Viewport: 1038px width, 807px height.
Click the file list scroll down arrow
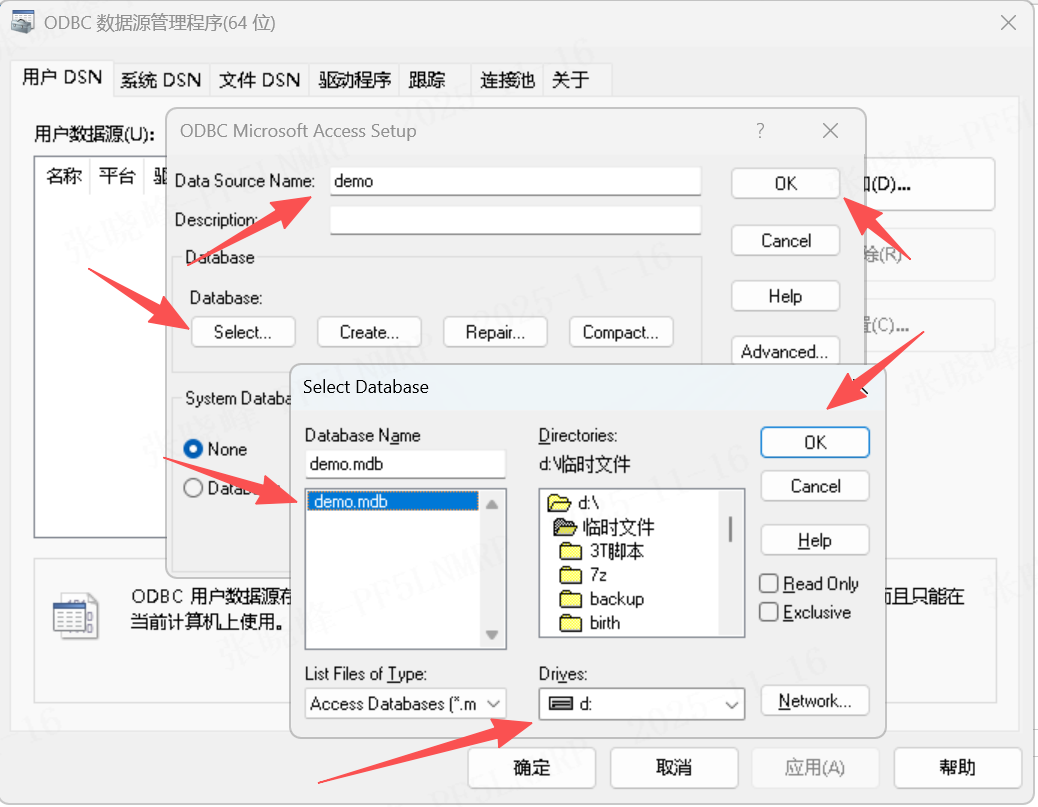[492, 635]
